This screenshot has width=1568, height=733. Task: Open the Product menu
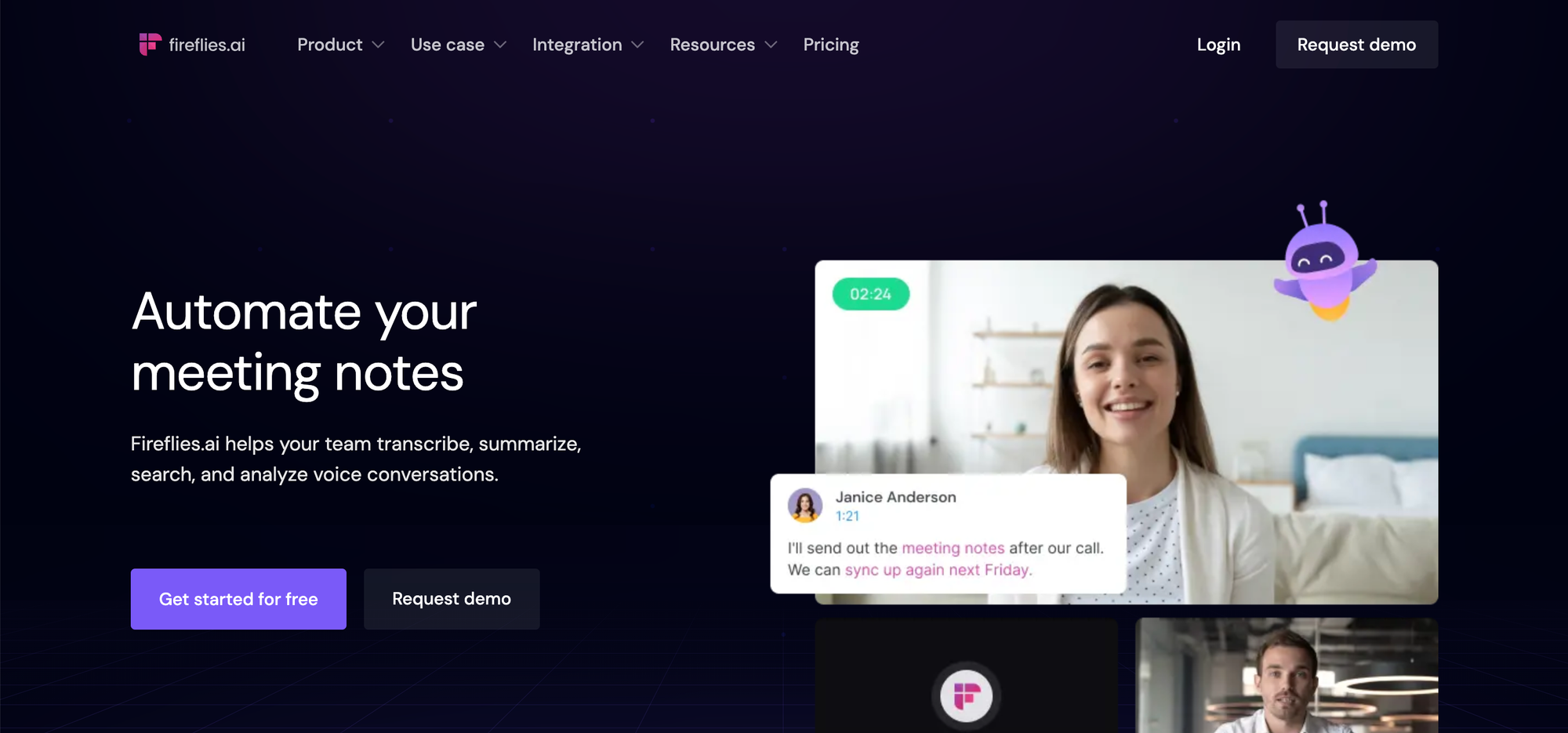(330, 45)
